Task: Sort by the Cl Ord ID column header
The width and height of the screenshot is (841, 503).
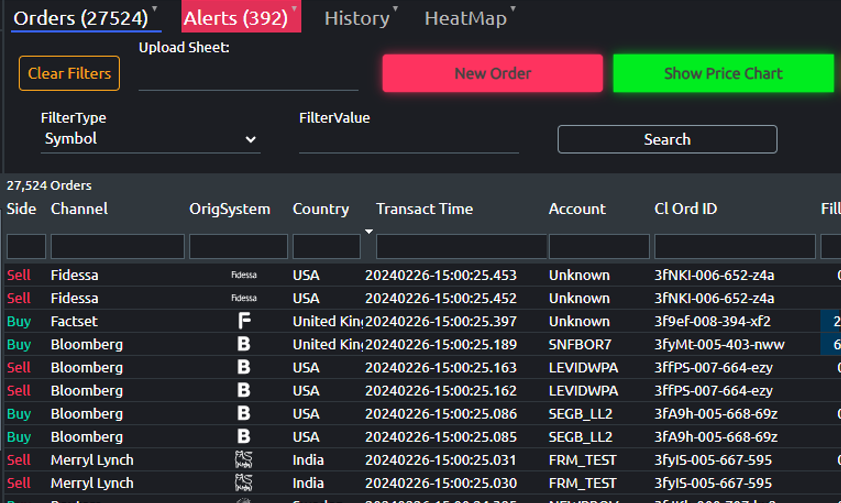Action: click(x=685, y=209)
